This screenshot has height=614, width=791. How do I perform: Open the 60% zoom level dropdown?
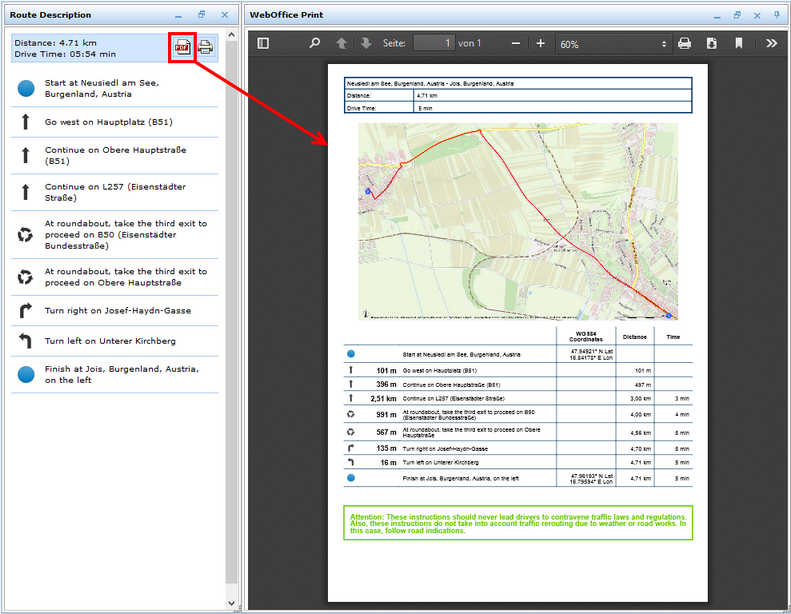(612, 44)
